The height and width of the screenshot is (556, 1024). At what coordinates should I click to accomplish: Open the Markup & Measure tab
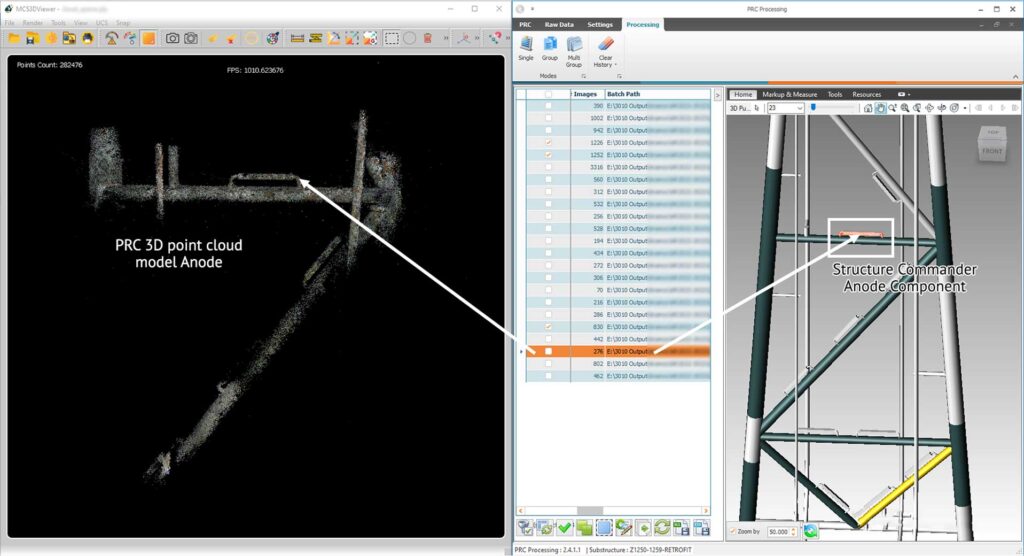tap(789, 94)
